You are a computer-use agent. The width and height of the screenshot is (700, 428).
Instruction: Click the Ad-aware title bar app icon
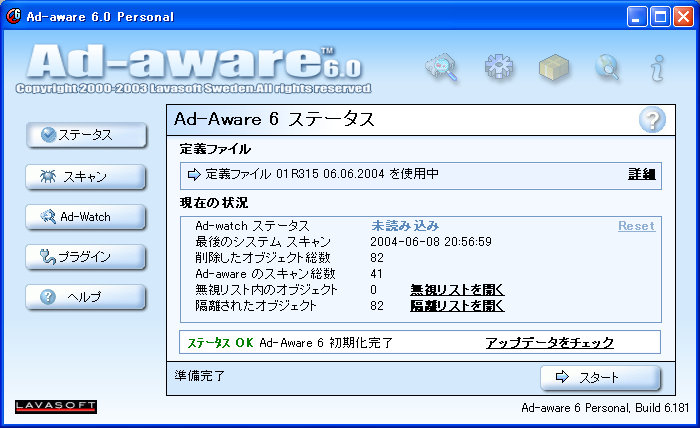coord(14,16)
